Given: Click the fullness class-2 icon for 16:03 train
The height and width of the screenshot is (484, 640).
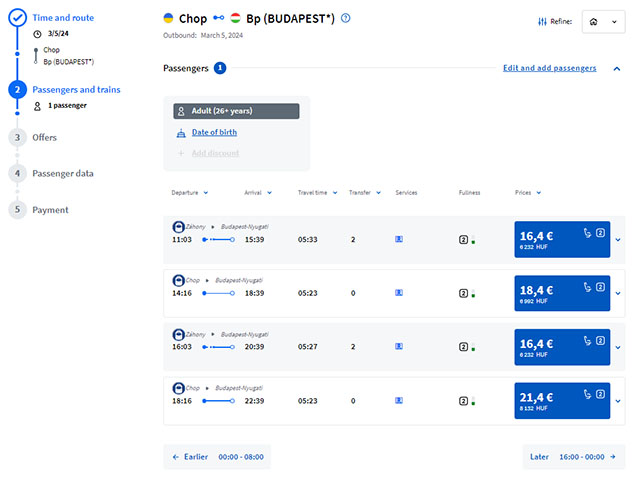Looking at the screenshot, I should point(463,347).
